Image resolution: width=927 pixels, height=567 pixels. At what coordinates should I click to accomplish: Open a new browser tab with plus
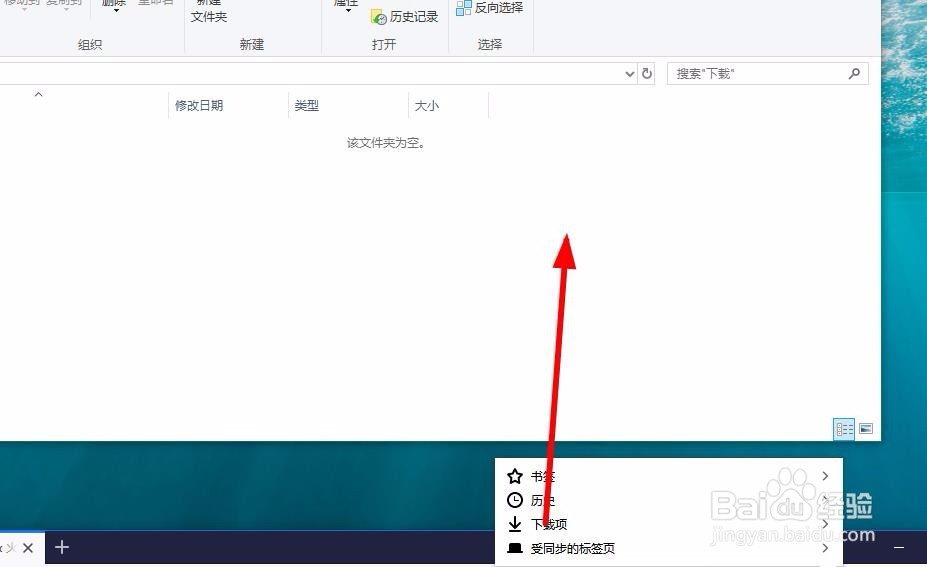(x=61, y=547)
